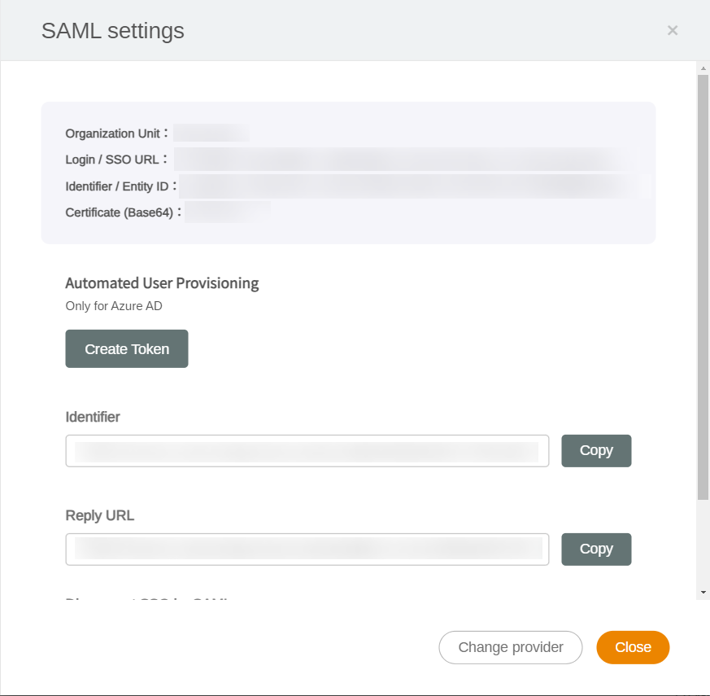Click inside the Identifier text field
The image size is (710, 696).
coord(307,451)
